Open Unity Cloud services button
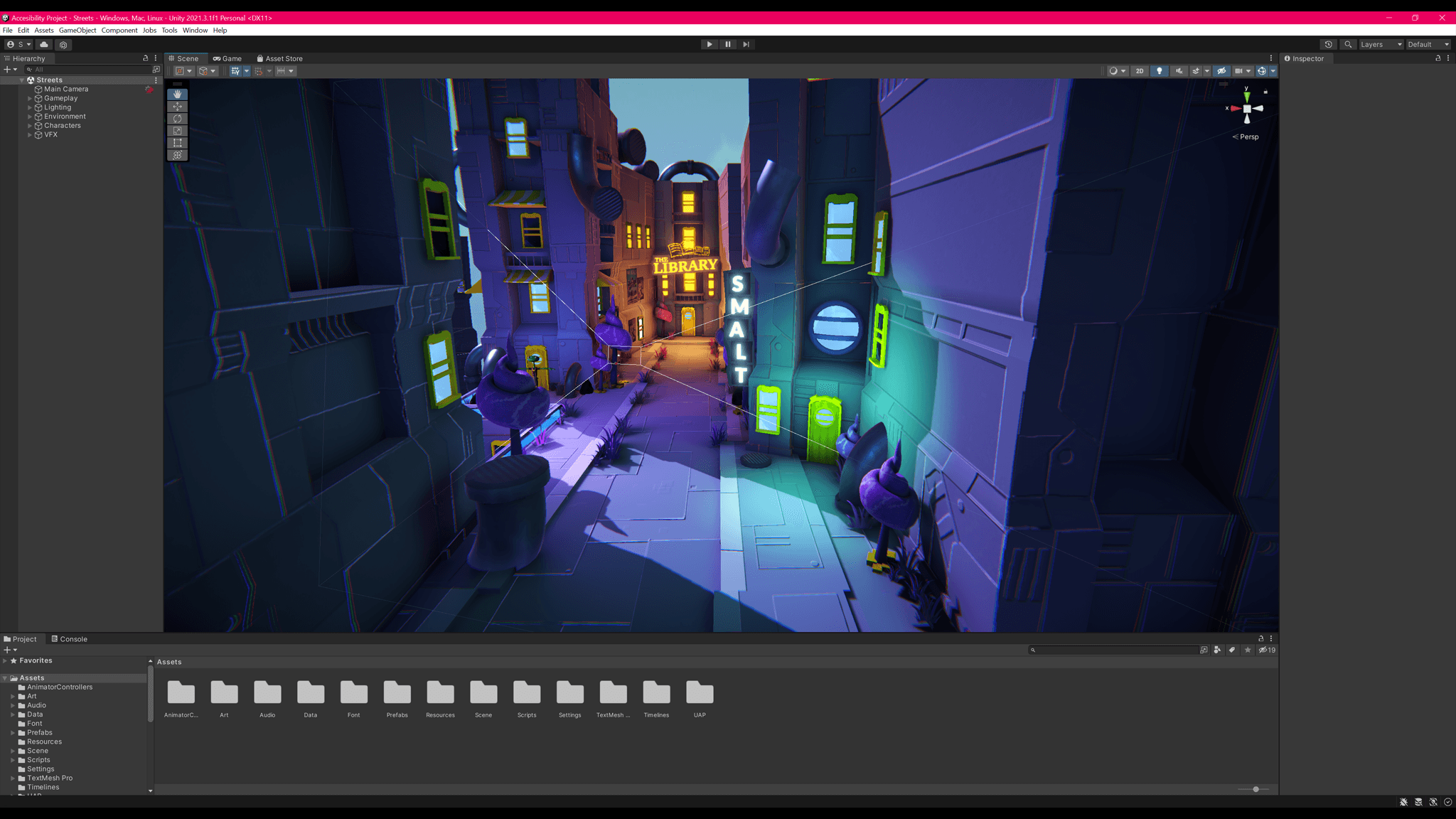 [x=44, y=44]
